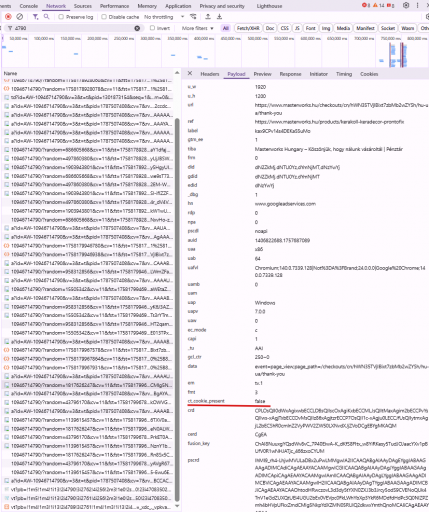Select the ec_mode parameter name
Viewport: 429px width, 512px height.
coord(197,330)
